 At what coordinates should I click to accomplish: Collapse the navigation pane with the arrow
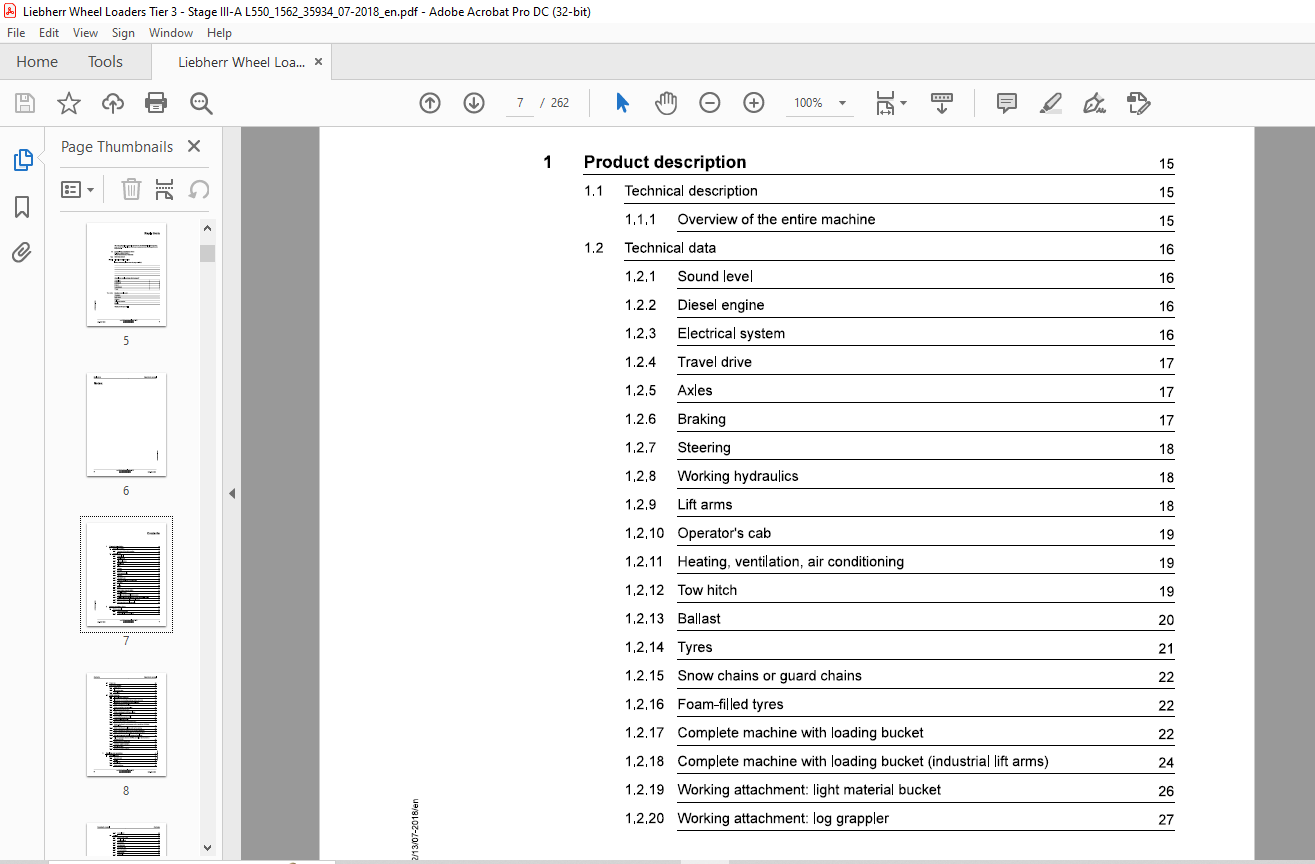tap(232, 493)
